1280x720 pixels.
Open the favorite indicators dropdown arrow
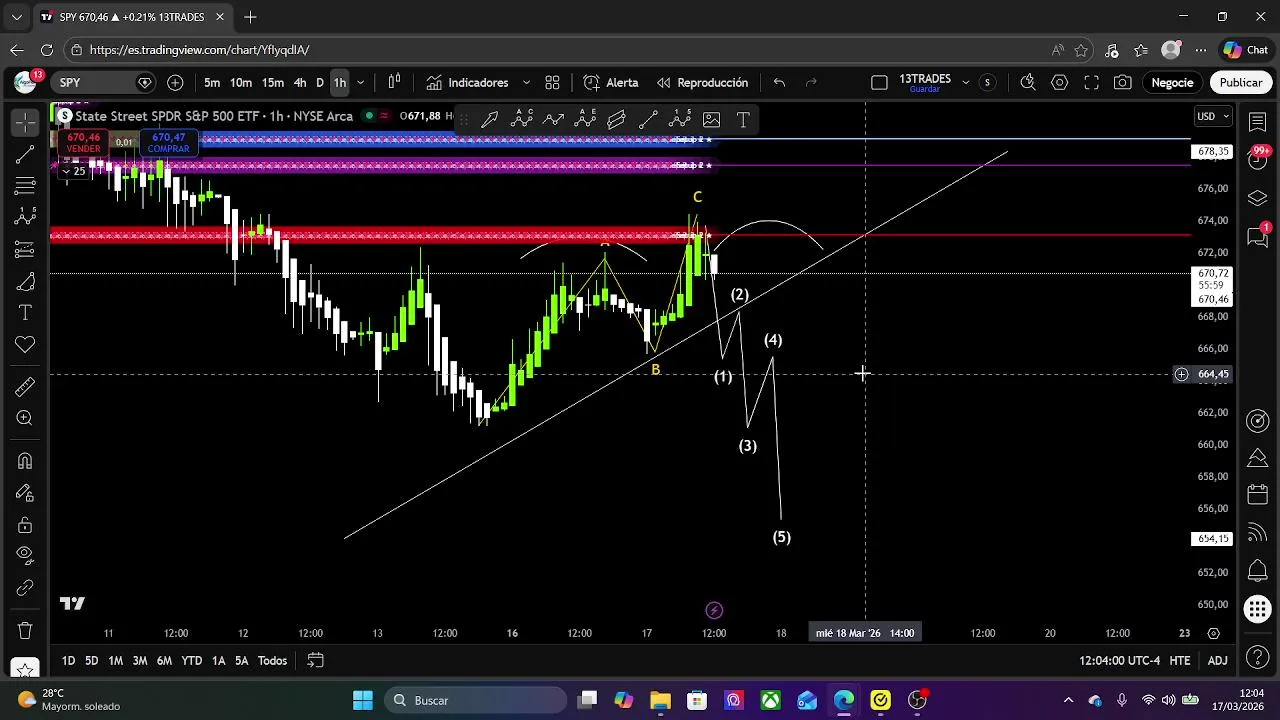[526, 83]
